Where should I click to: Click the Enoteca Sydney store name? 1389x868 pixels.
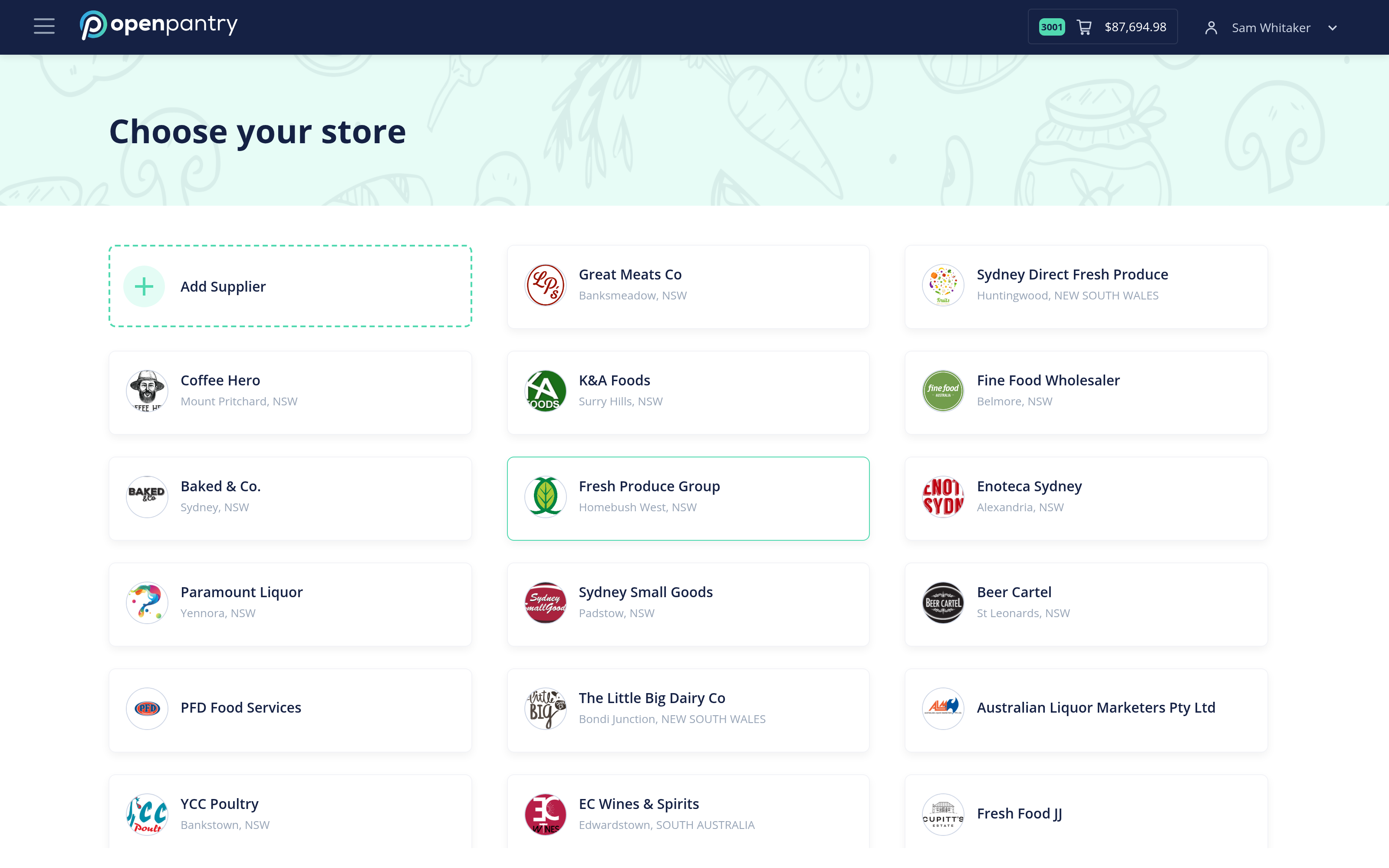click(1029, 486)
